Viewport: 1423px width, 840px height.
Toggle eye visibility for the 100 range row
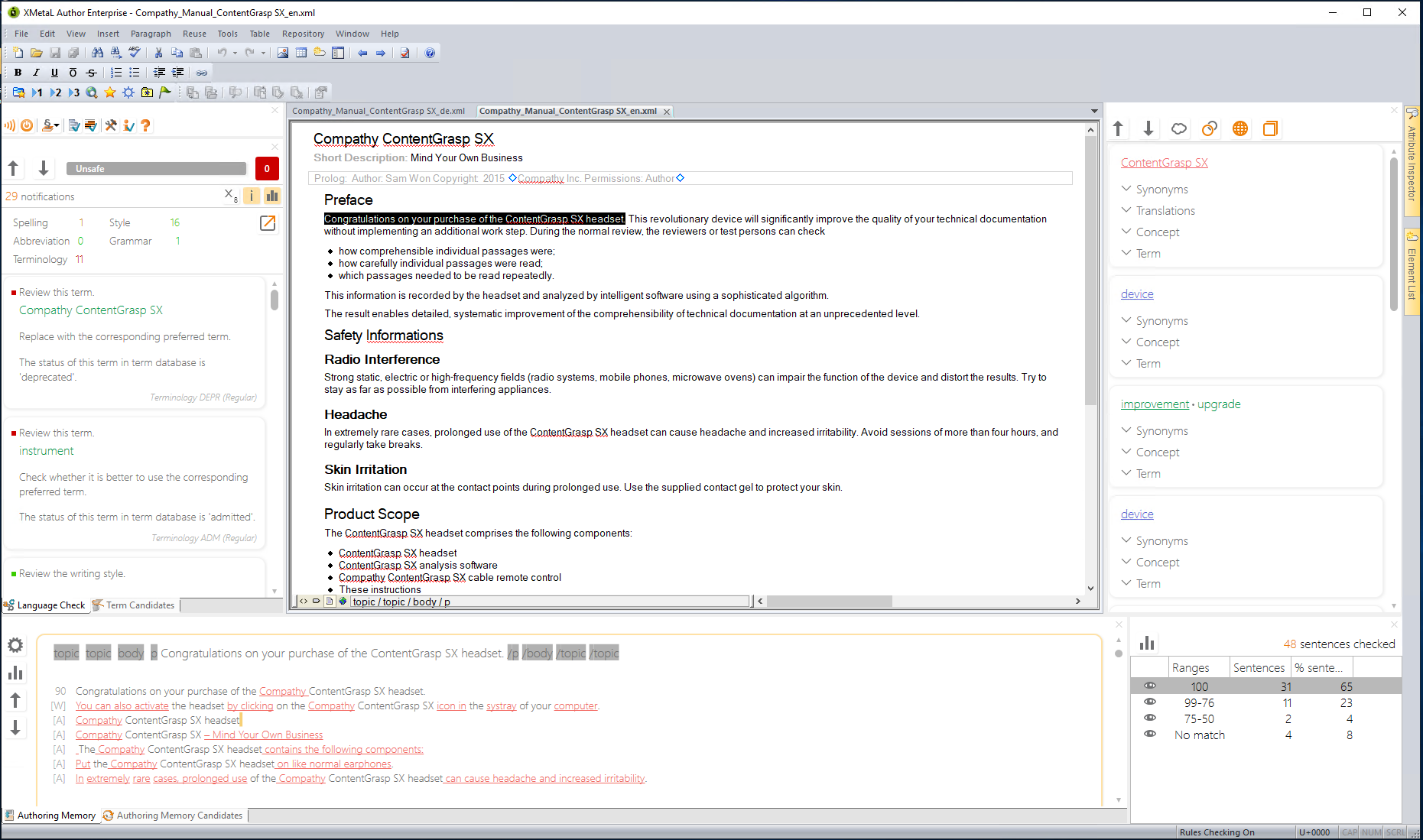point(1150,686)
